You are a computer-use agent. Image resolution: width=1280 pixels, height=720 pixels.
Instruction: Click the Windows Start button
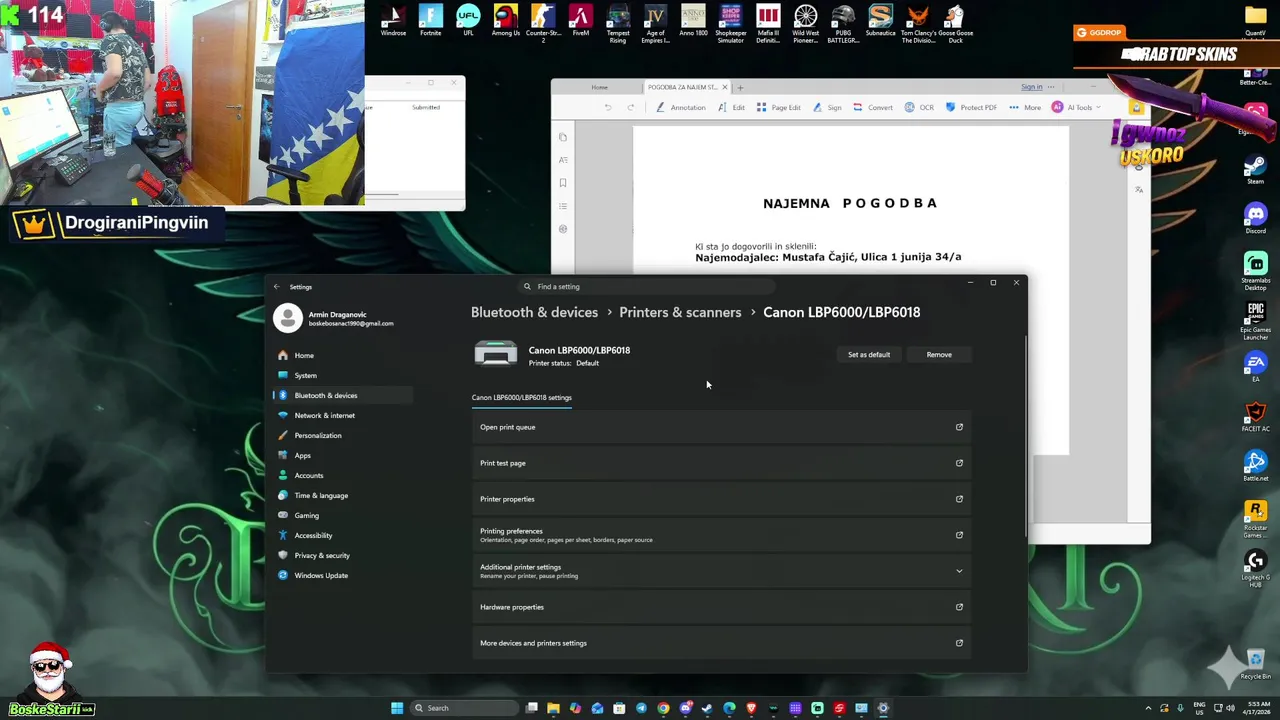(397, 708)
